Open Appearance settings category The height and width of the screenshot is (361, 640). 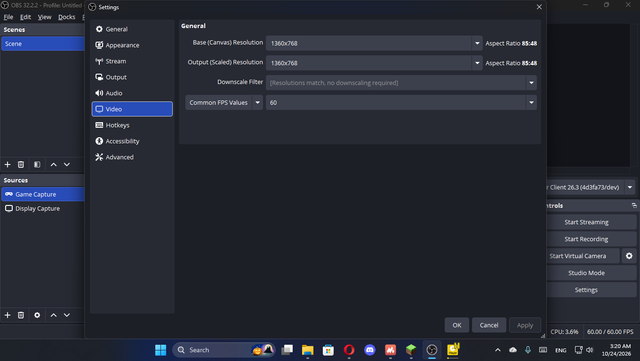pyautogui.click(x=132, y=45)
